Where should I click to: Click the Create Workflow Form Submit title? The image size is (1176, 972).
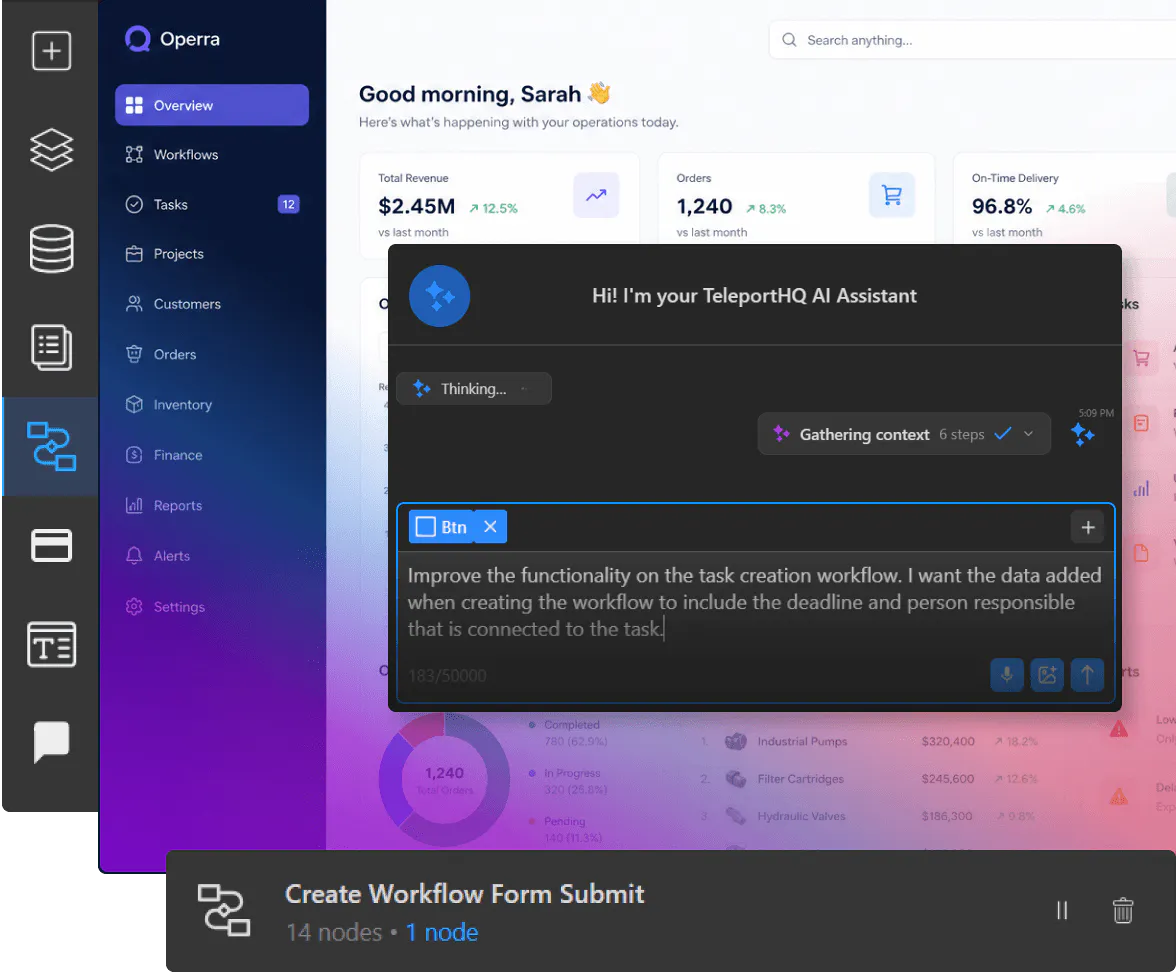[x=464, y=894]
